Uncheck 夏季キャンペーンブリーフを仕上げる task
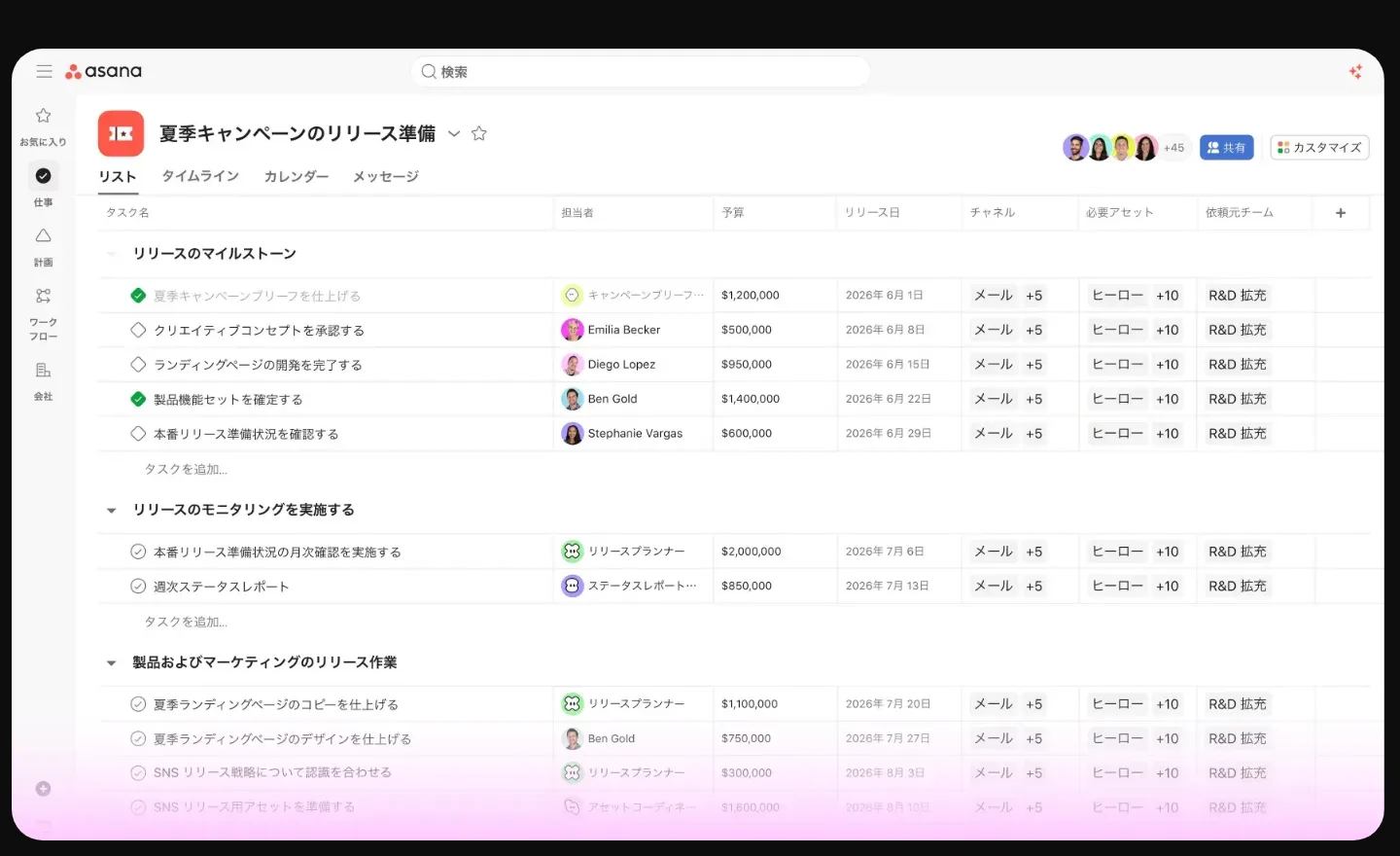The height and width of the screenshot is (856, 1400). 138,296
